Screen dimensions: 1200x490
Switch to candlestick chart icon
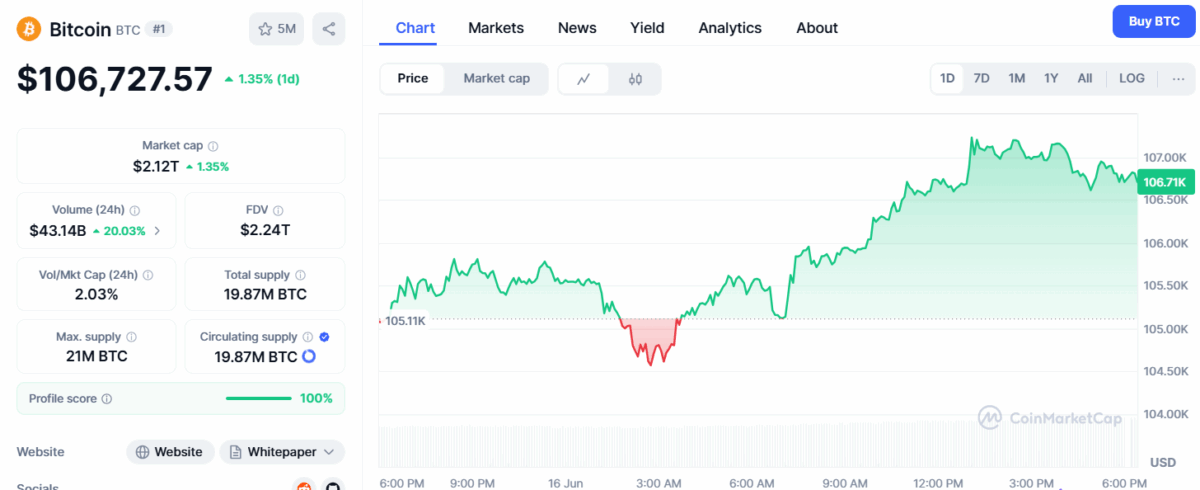point(635,79)
